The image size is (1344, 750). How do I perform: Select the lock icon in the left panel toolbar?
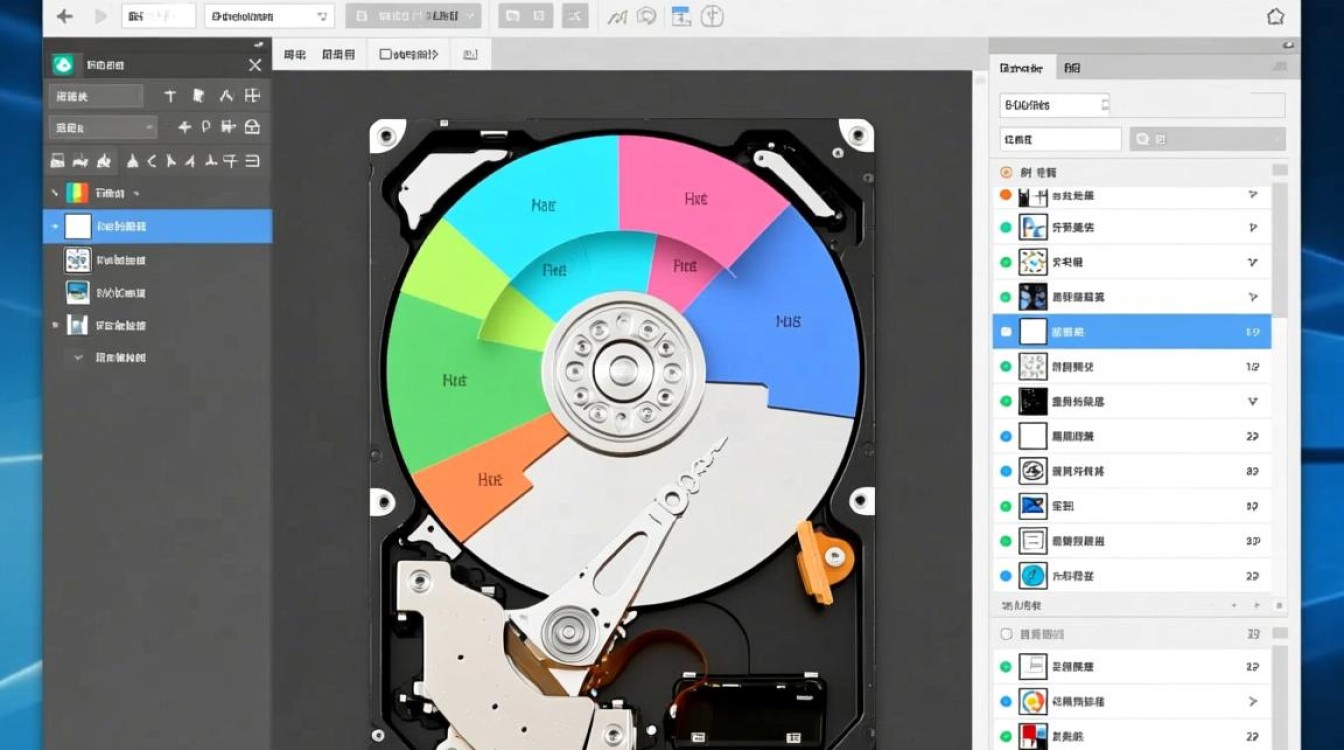(x=253, y=127)
